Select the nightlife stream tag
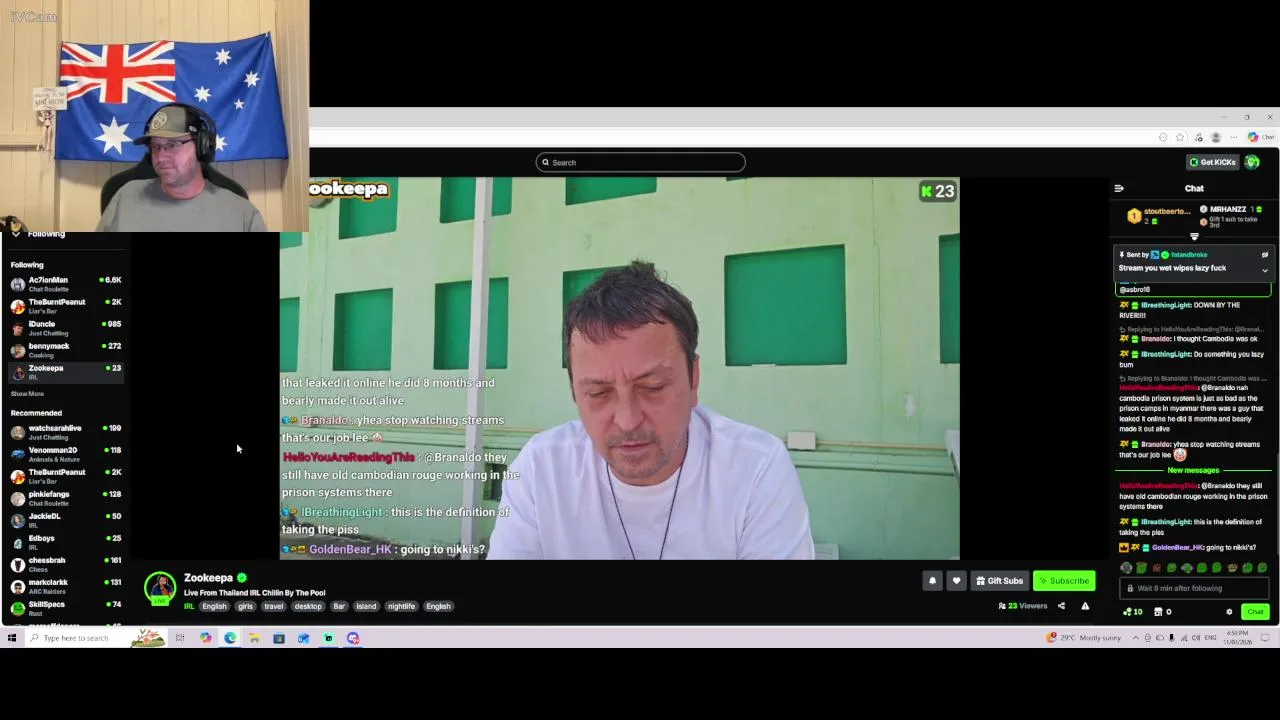 point(401,606)
